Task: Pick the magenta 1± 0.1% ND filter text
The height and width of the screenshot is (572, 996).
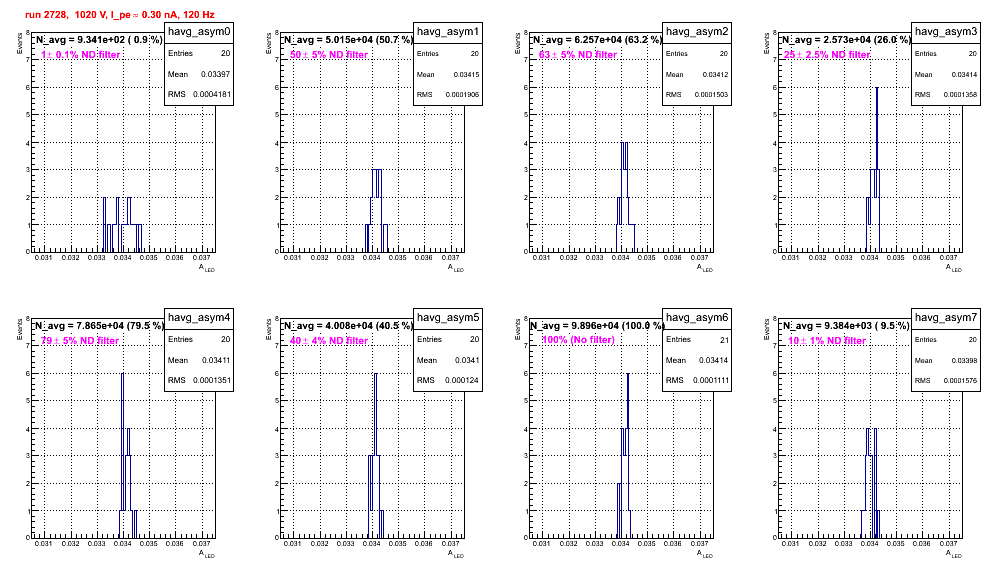Action: pos(81,55)
